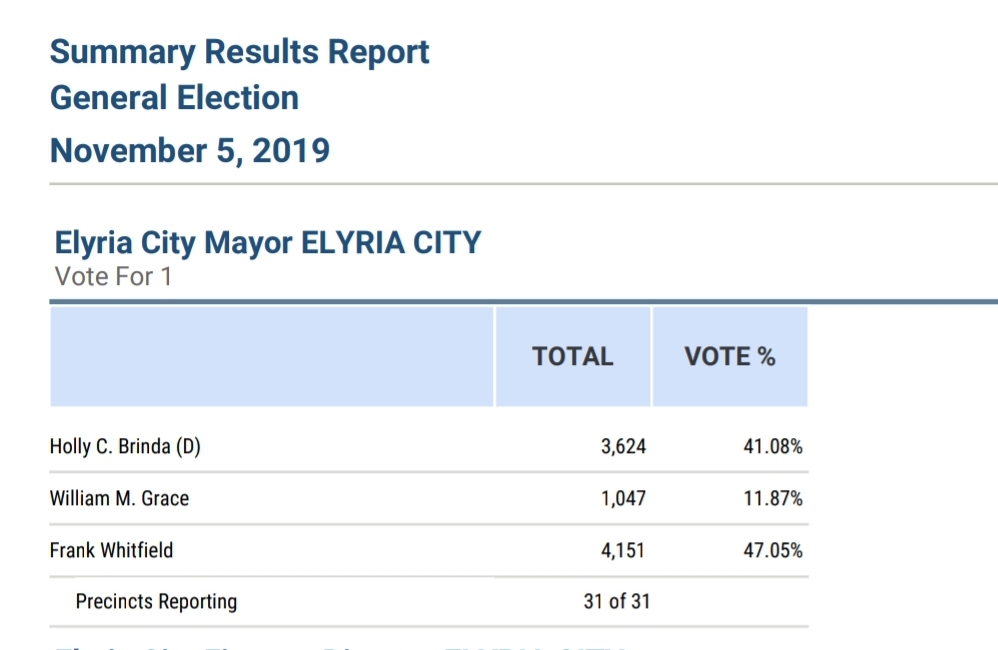Click the 11.87% vote percentage
Screen dimensions: 998x650
click(772, 498)
